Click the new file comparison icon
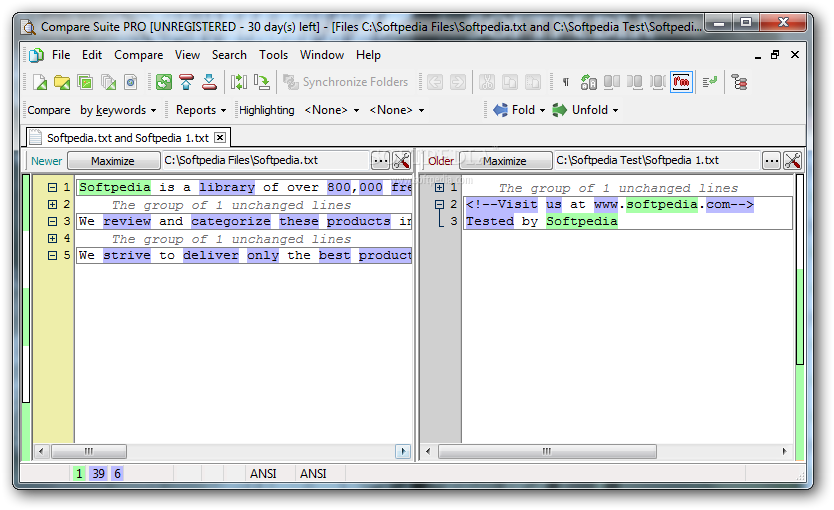This screenshot has width=834, height=510. point(40,82)
